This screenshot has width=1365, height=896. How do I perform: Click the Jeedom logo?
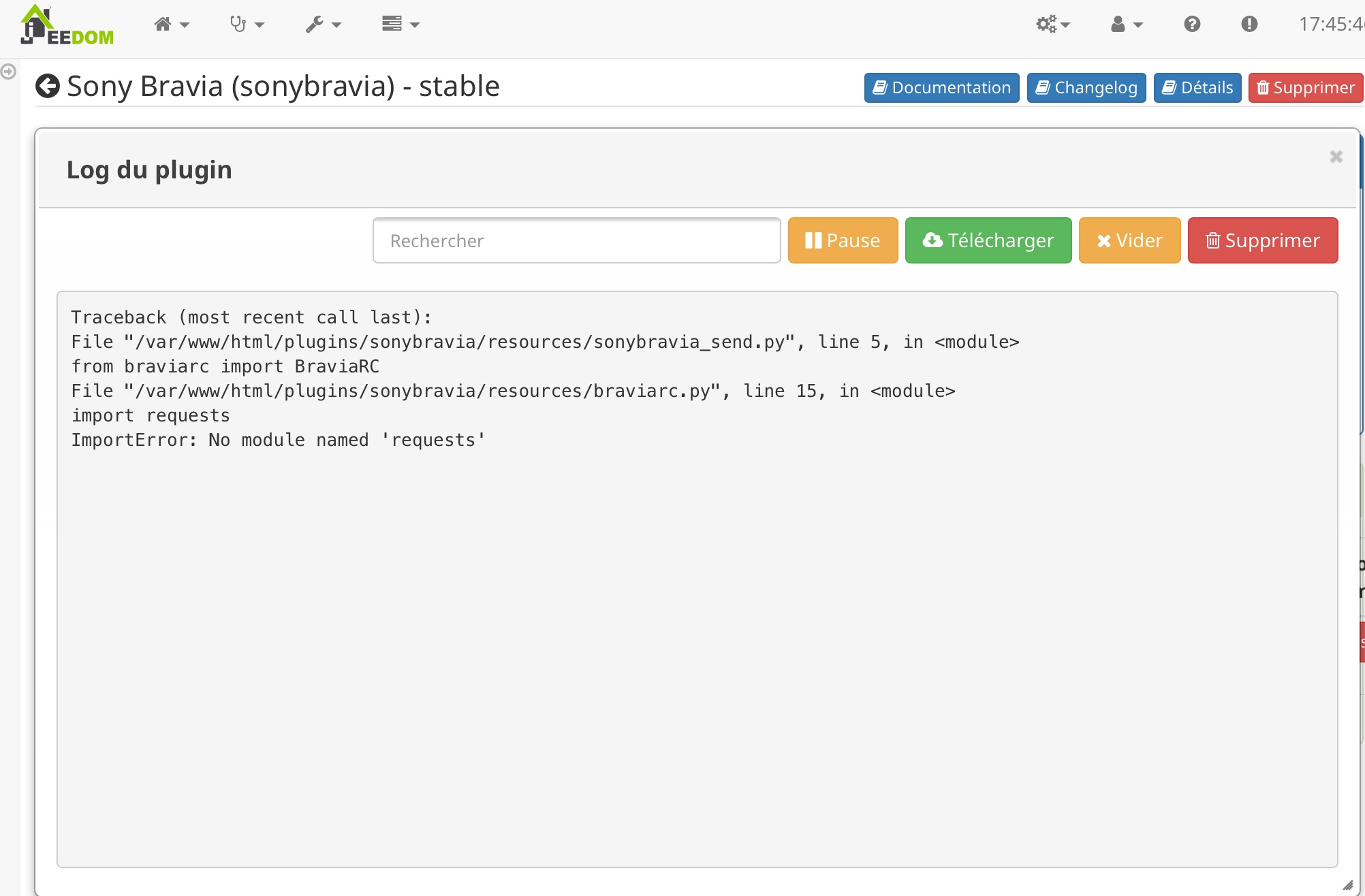(67, 26)
